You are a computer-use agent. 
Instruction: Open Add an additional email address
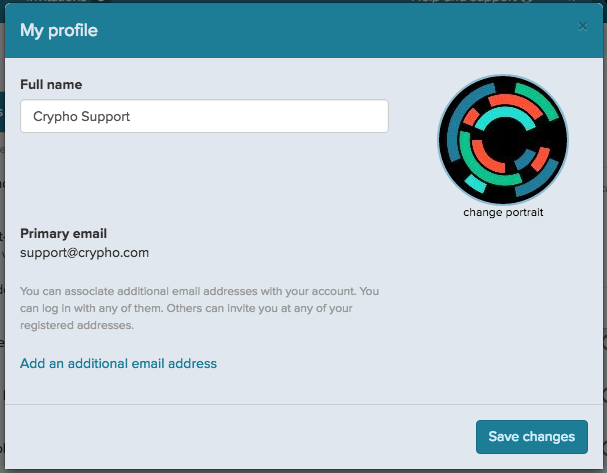coord(118,363)
